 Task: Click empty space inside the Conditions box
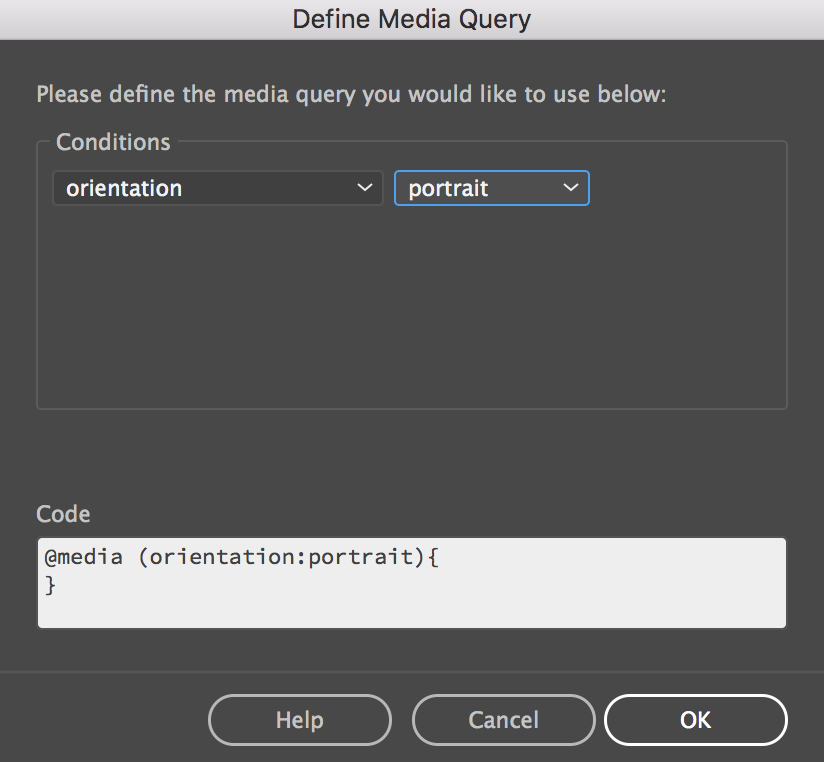[410, 310]
